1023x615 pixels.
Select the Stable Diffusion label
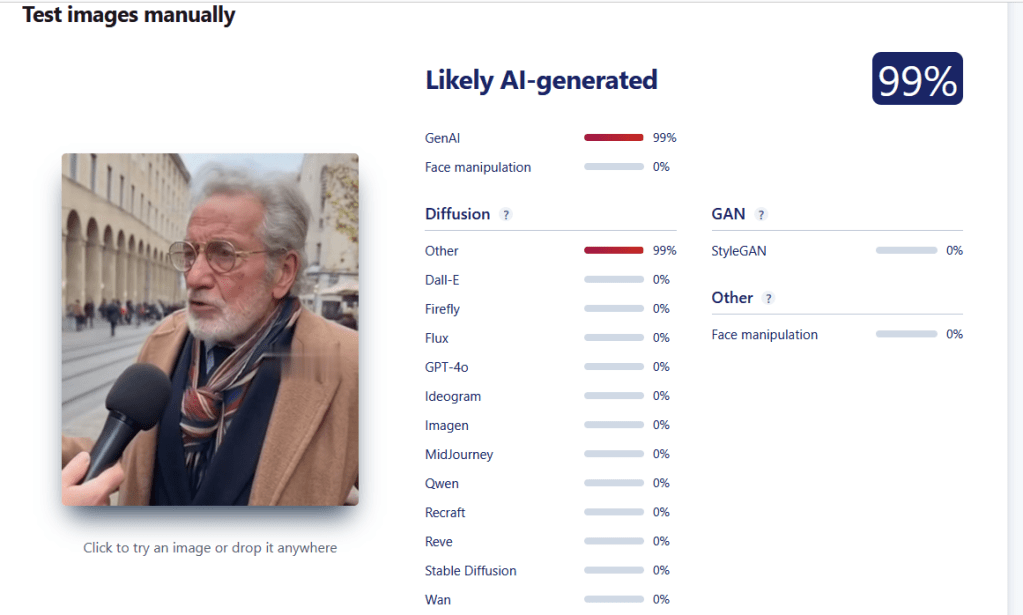[x=470, y=570]
